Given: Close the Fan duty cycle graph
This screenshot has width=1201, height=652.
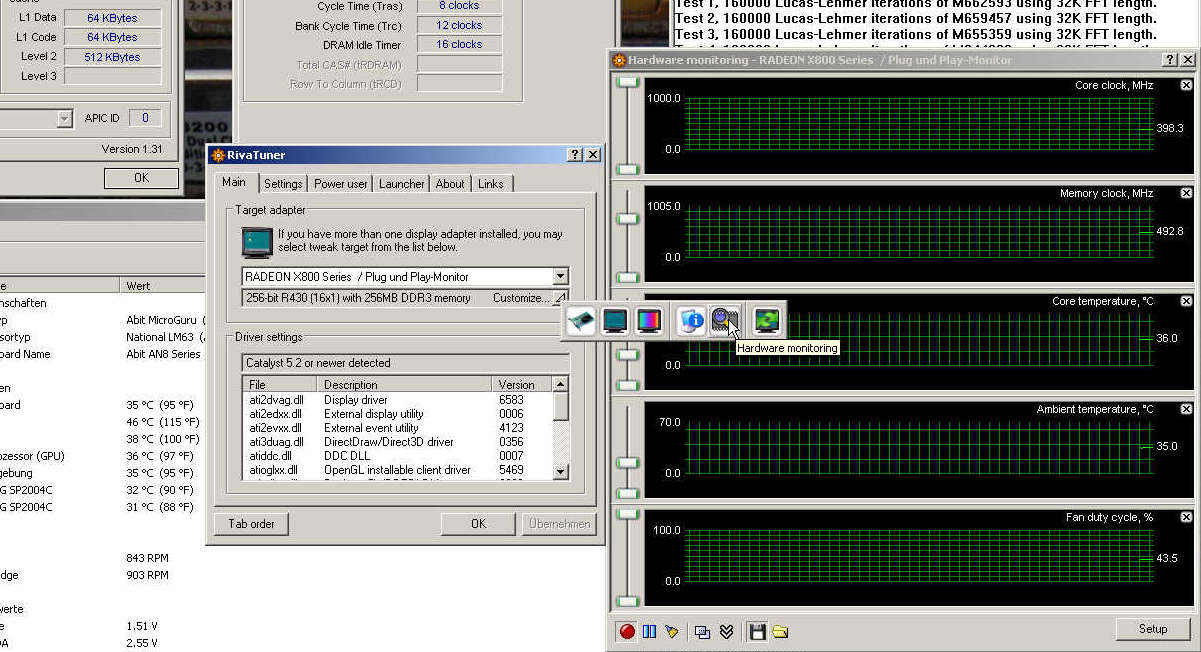Looking at the screenshot, I should point(1186,517).
